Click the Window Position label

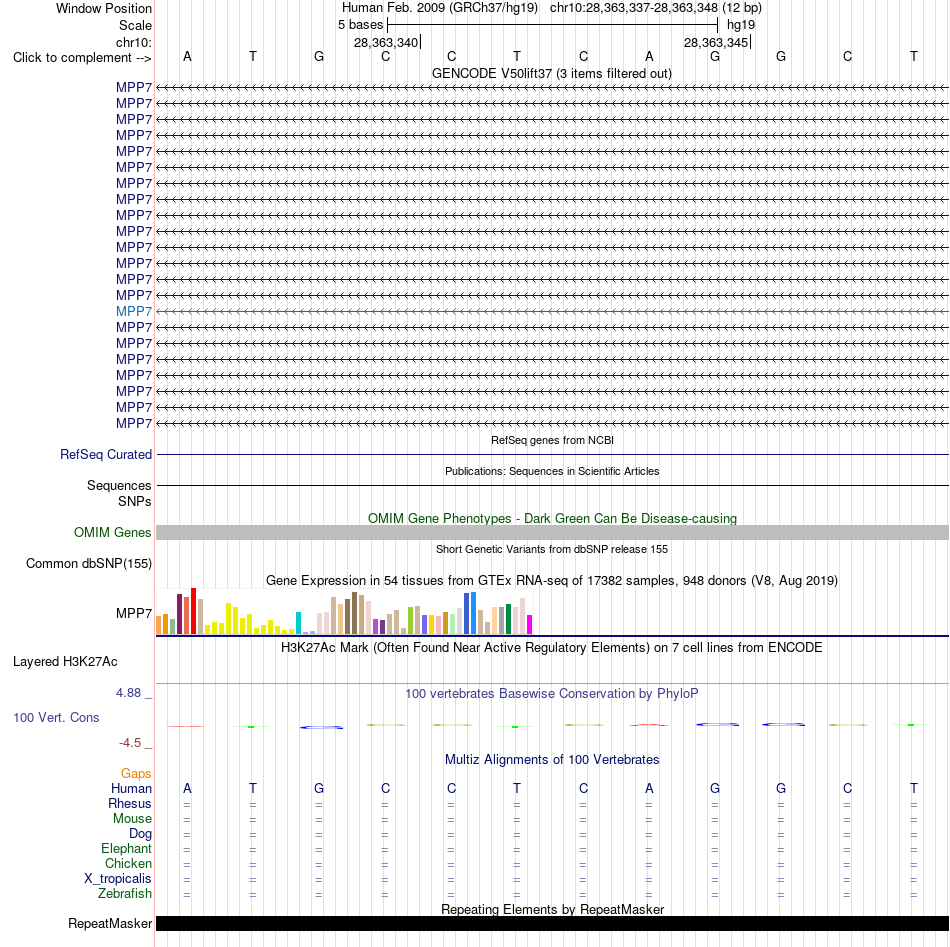click(x=104, y=8)
